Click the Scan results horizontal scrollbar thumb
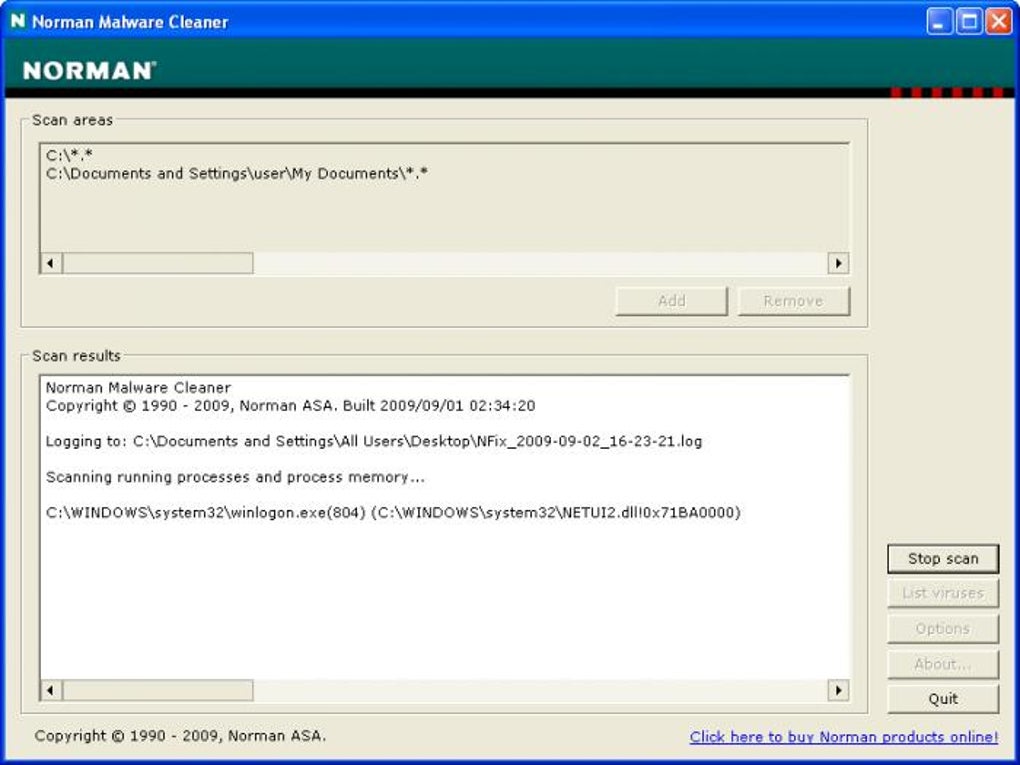Viewport: 1020px width, 765px height. coord(157,690)
